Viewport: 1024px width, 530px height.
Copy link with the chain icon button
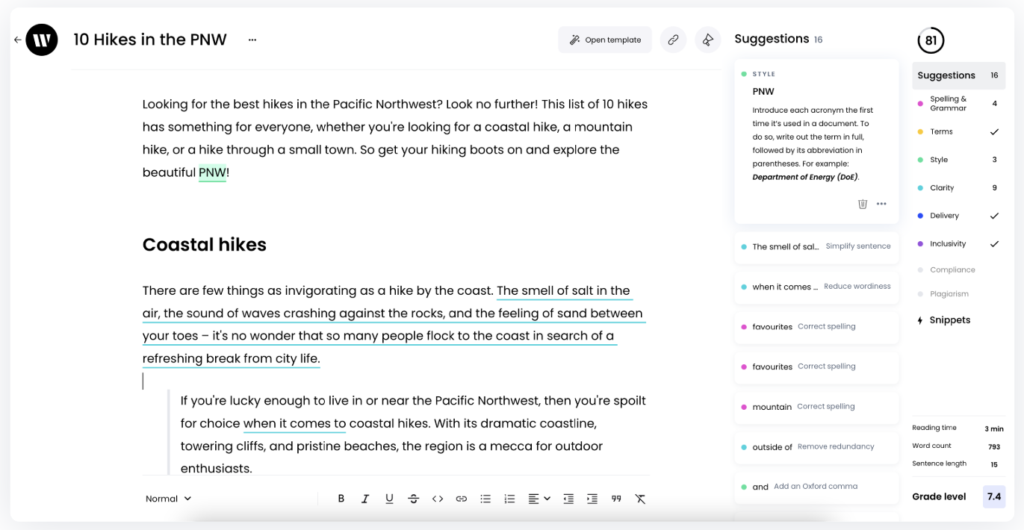coord(673,40)
